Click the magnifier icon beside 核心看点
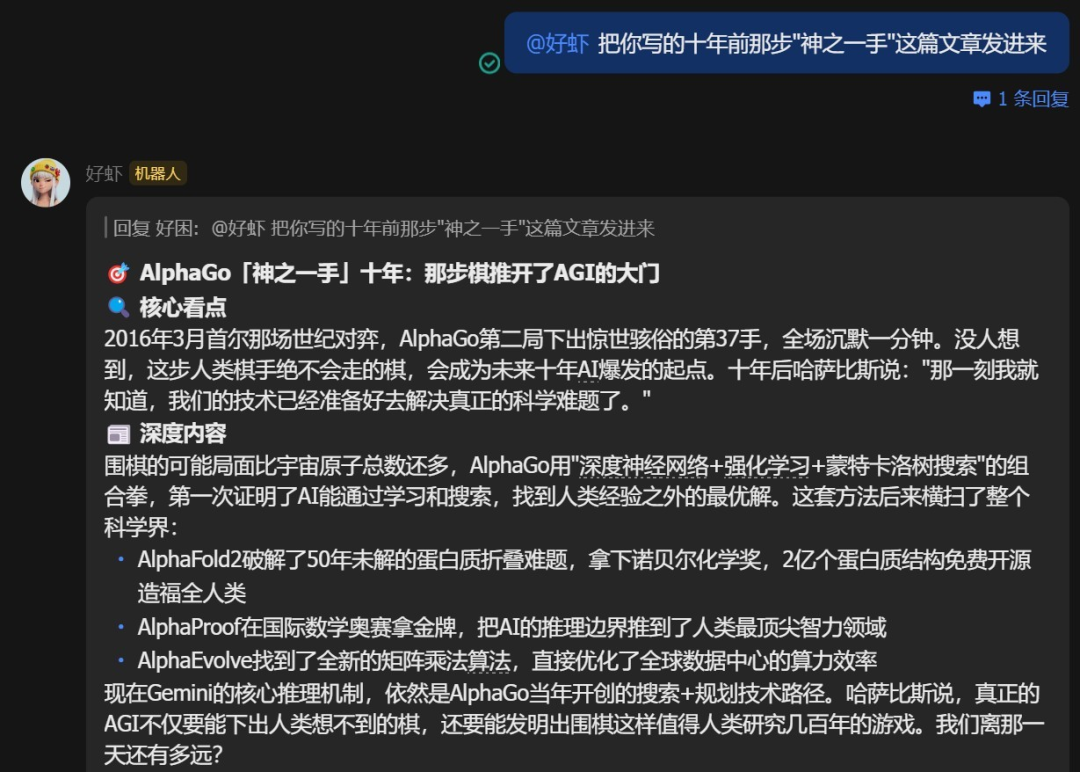Viewport: 1080px width, 772px height. (x=118, y=307)
